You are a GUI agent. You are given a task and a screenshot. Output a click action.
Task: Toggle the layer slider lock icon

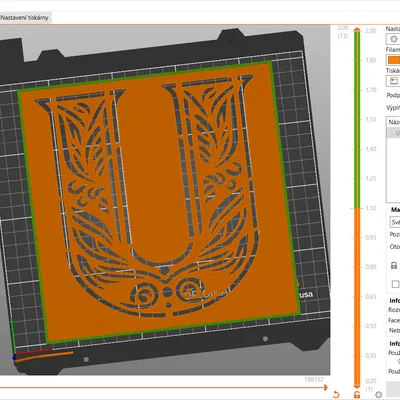(357, 395)
